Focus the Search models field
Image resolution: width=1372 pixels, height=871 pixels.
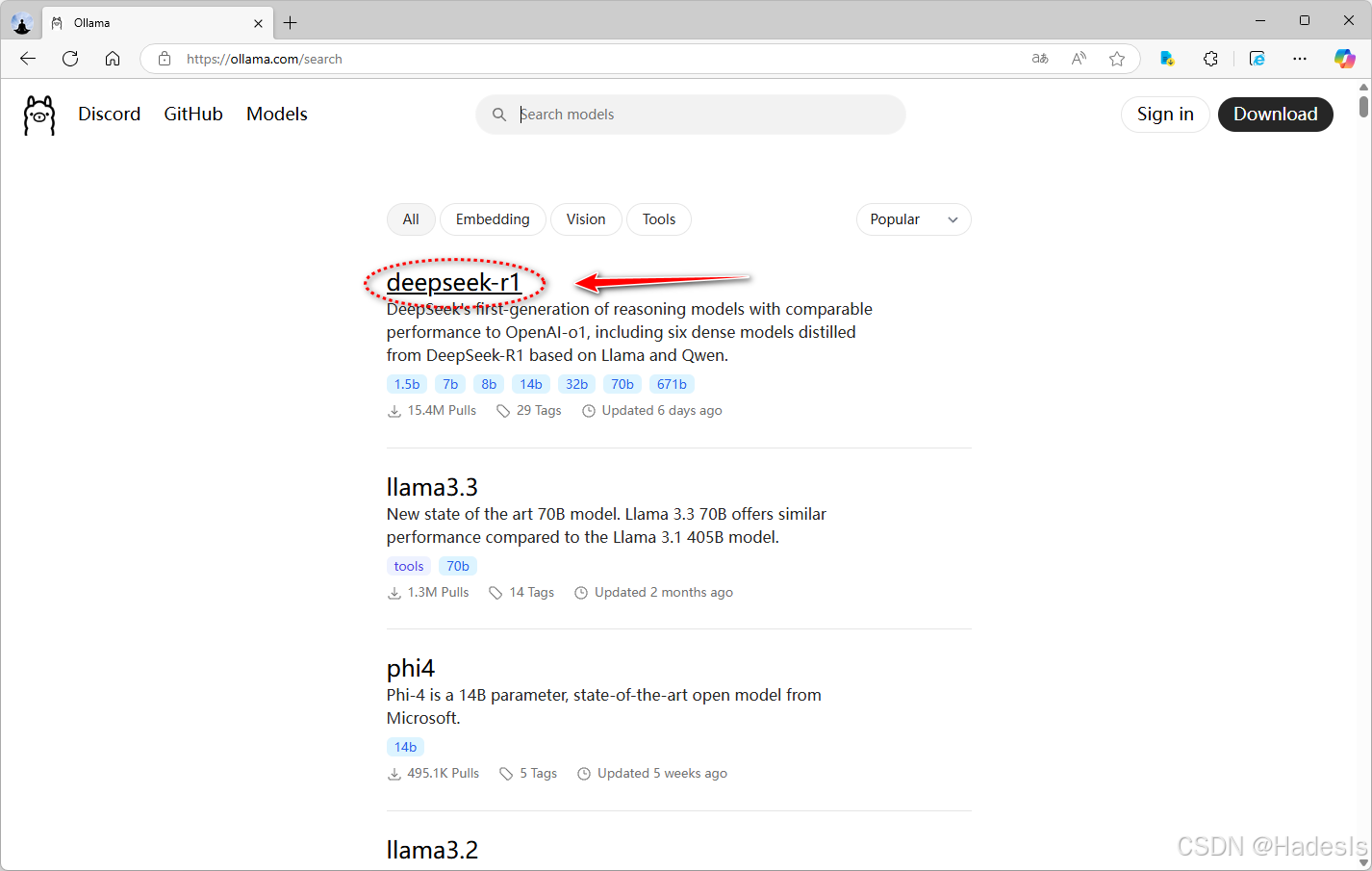691,115
